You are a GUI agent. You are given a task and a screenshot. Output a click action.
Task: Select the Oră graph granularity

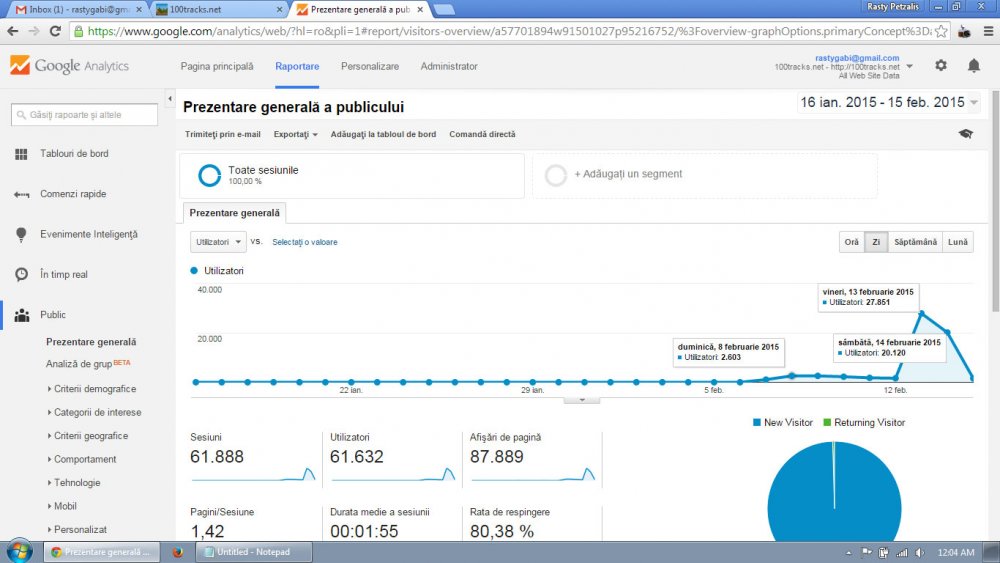[x=851, y=242]
